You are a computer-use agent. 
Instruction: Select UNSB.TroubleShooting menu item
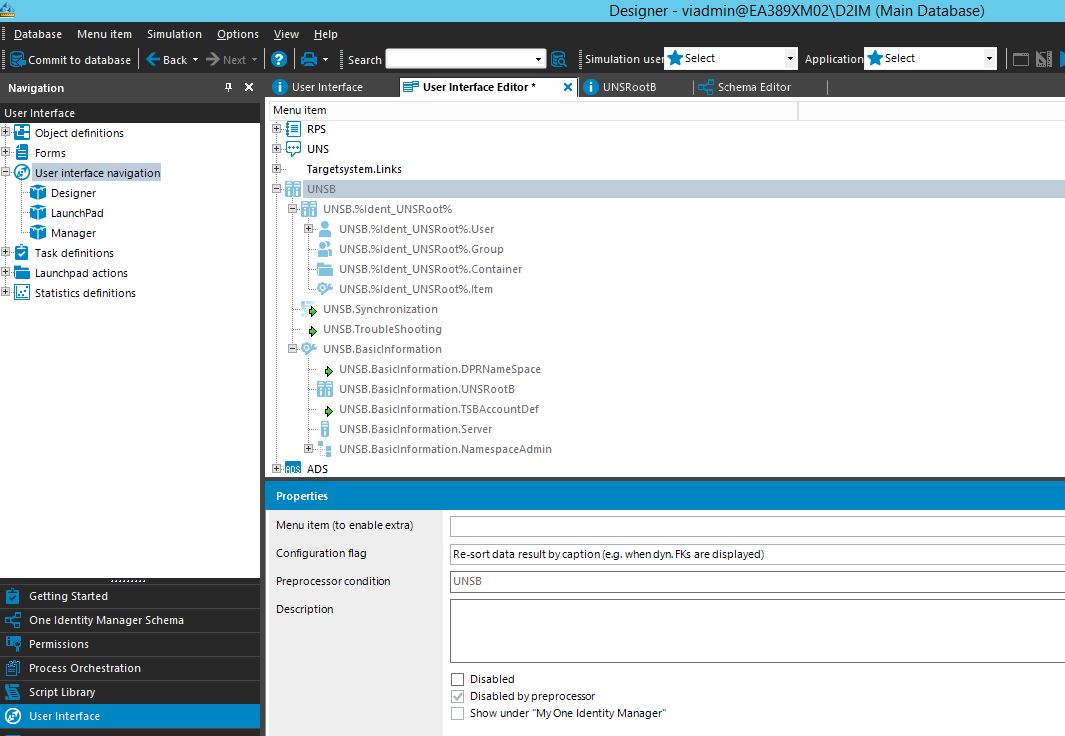click(x=382, y=329)
